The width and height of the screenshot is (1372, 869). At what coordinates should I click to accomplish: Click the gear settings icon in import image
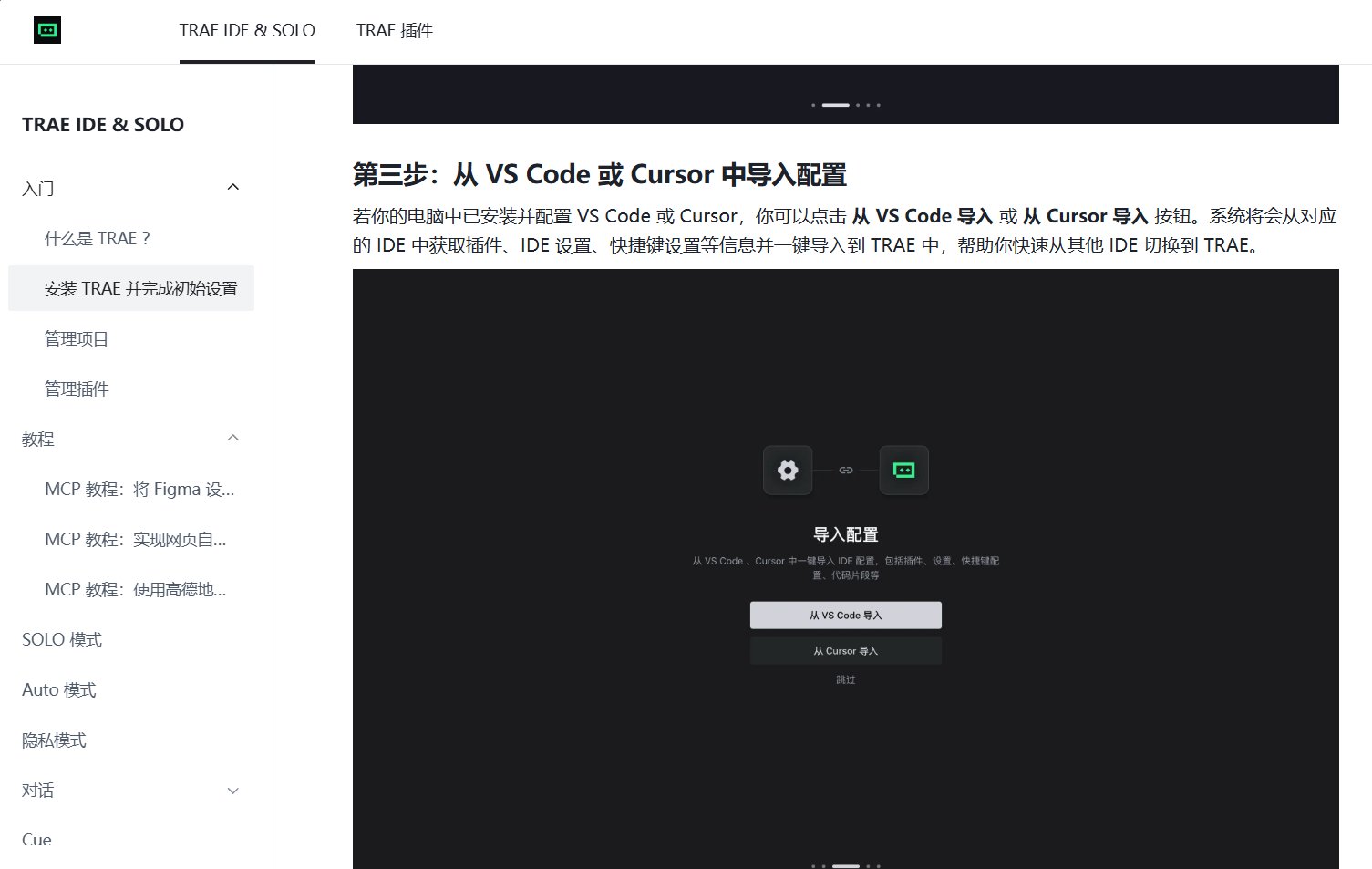coord(788,471)
